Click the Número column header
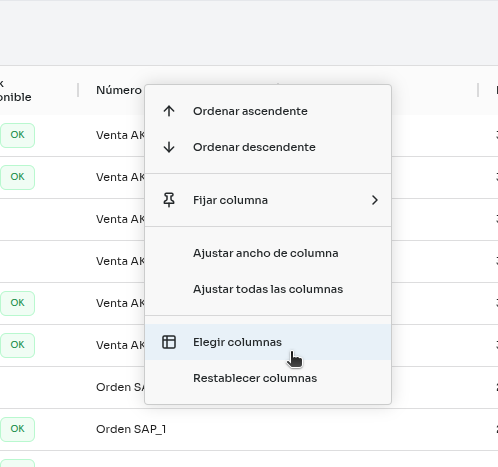 tap(119, 90)
